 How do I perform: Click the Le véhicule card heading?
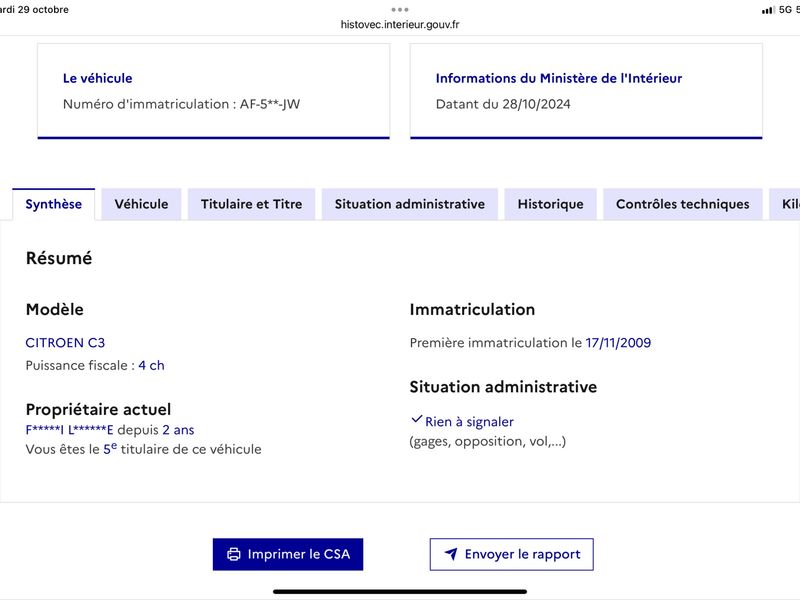coord(97,78)
